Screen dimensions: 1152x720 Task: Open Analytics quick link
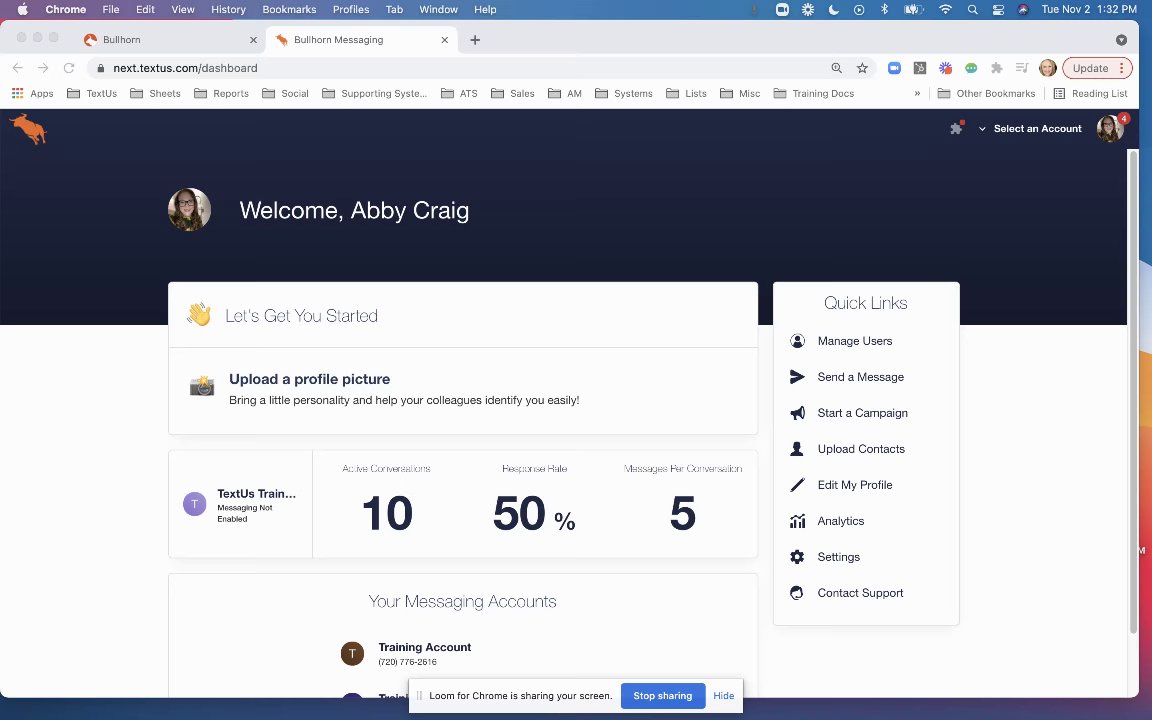(x=840, y=521)
